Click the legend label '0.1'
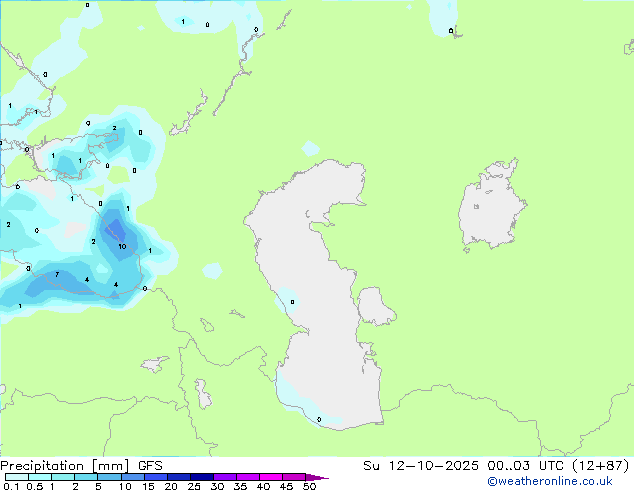Image resolution: width=634 pixels, height=490 pixels. [12, 486]
